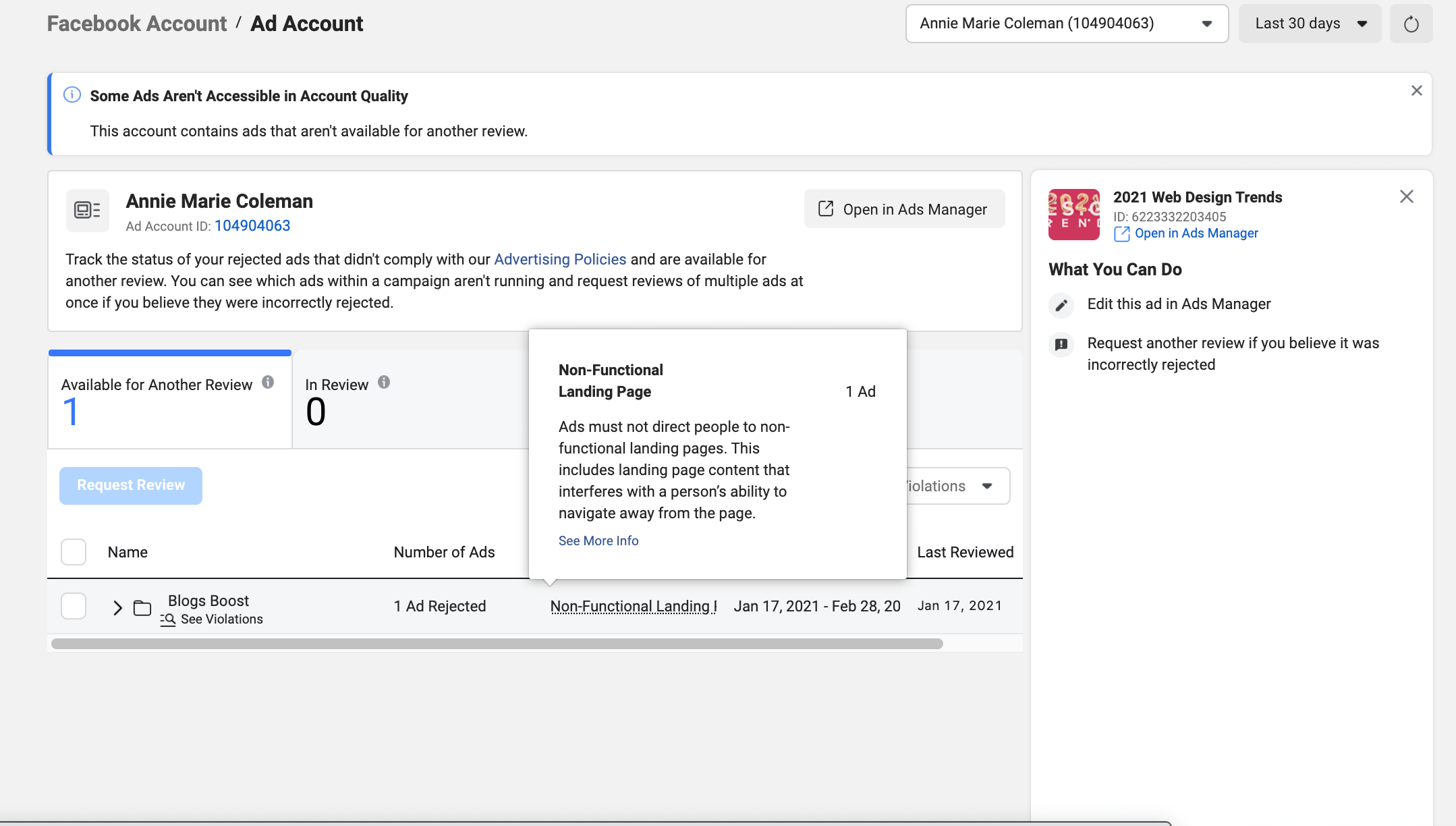This screenshot has width=1456, height=826.
Task: Click the pencil edit ad icon
Action: (1061, 305)
